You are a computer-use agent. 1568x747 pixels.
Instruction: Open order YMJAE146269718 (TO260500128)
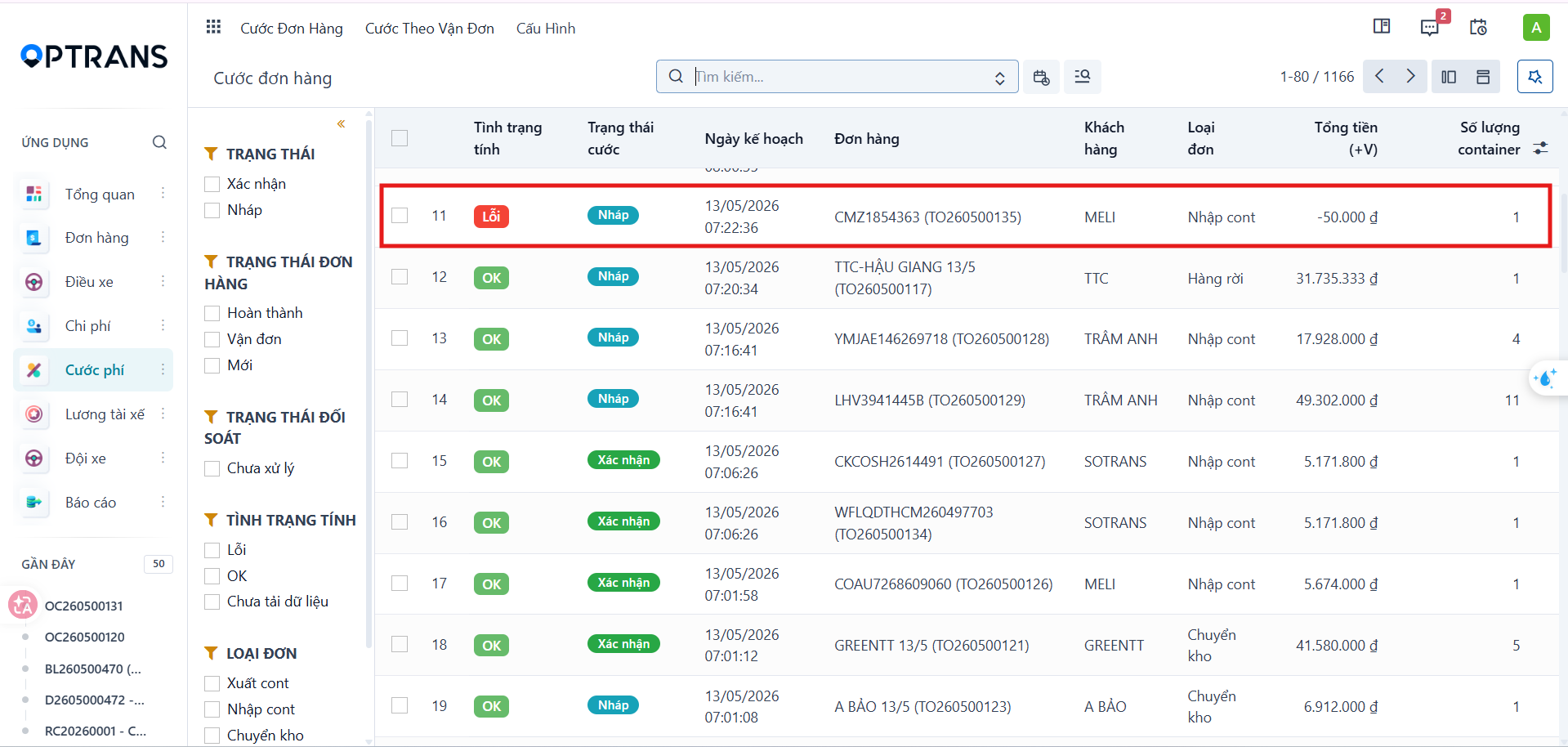pyautogui.click(x=941, y=339)
